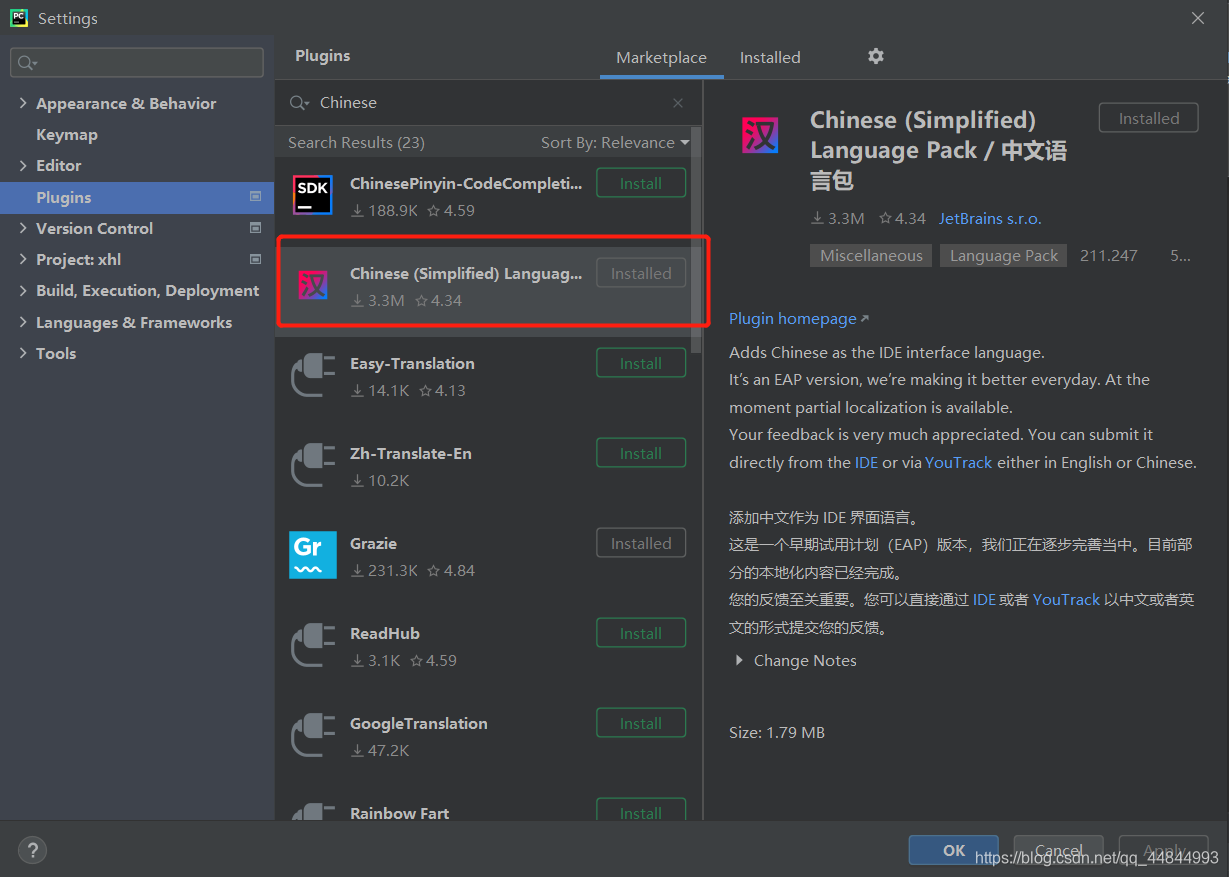The image size is (1229, 877).
Task: Click the plugin list vertical scrollbar
Action: point(696,240)
